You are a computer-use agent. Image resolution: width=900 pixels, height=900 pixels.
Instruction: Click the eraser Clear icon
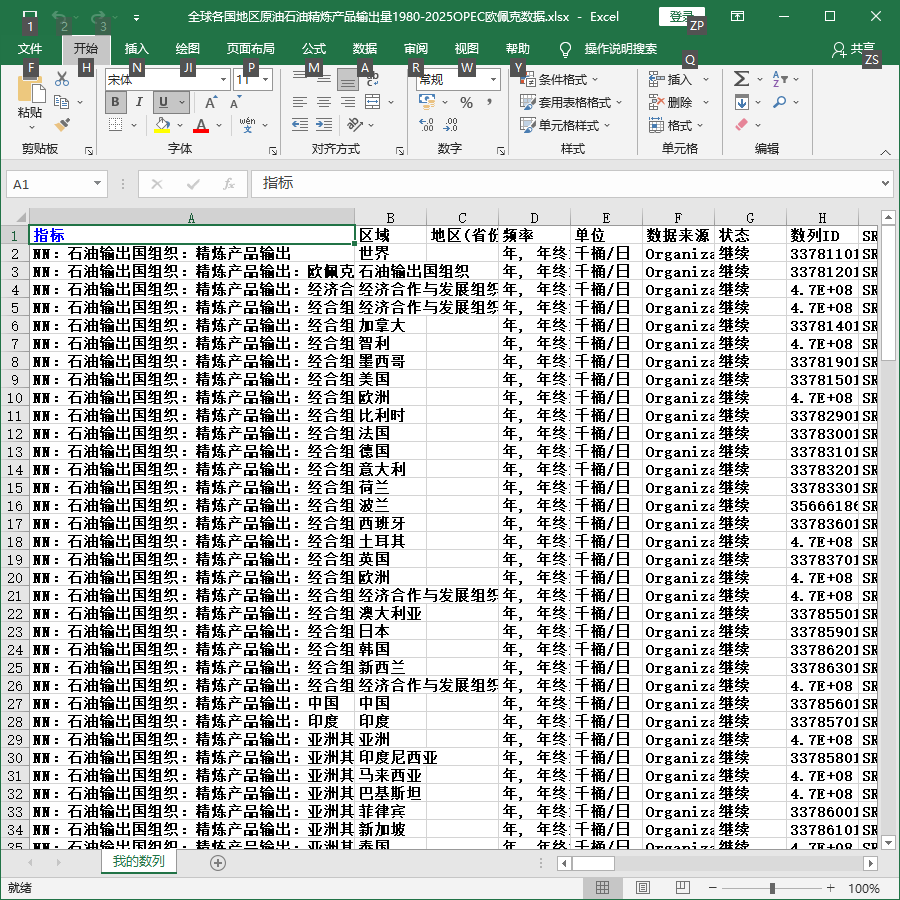(x=741, y=125)
